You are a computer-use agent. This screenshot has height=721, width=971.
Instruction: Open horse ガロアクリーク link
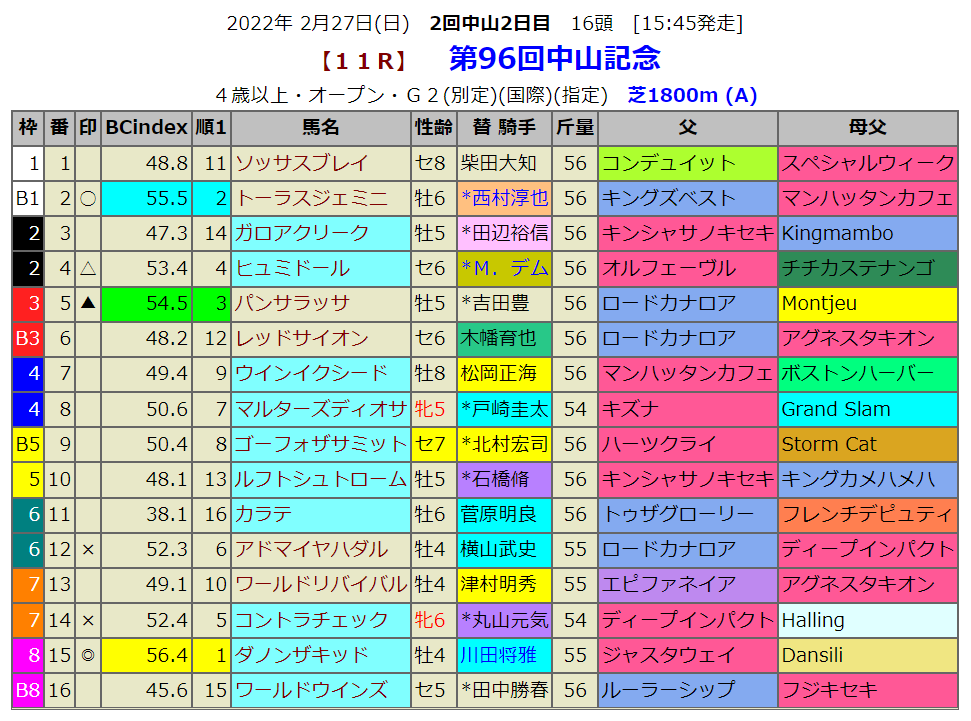[302, 233]
